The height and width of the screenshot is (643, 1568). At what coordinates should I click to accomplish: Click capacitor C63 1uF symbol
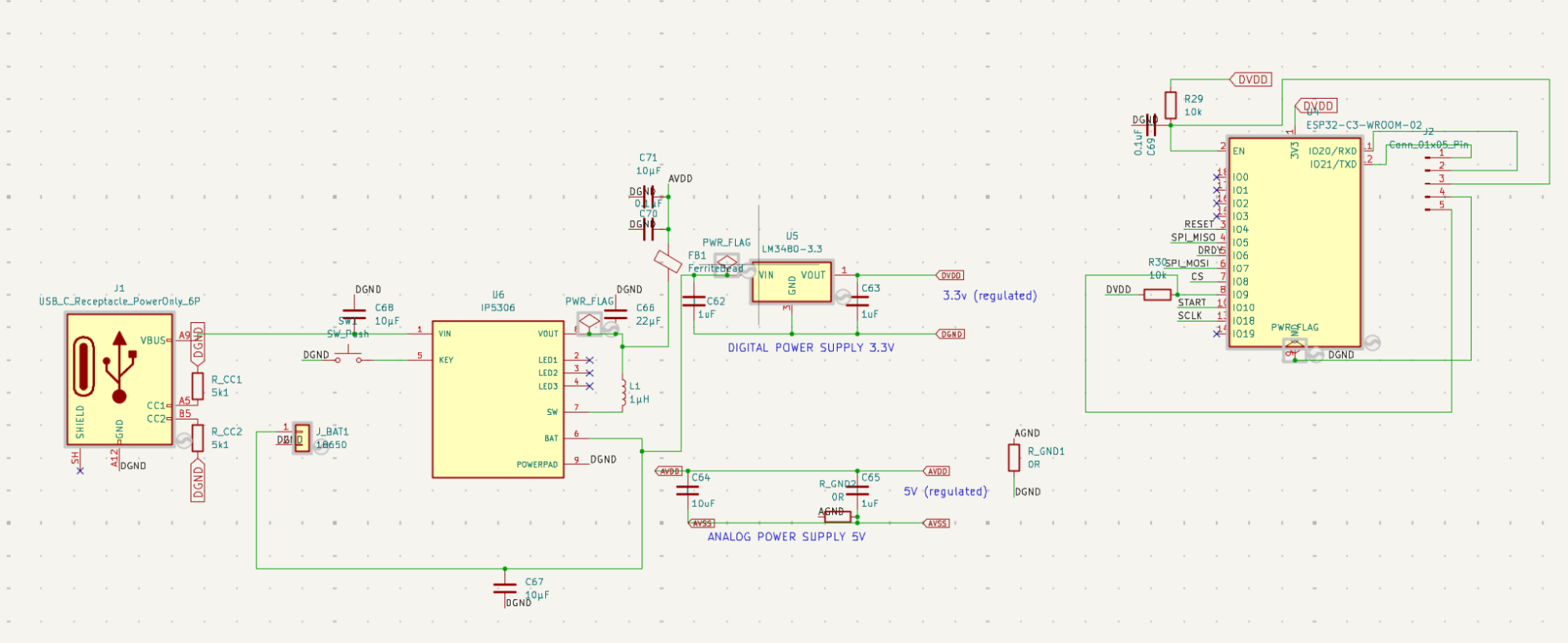pos(857,301)
